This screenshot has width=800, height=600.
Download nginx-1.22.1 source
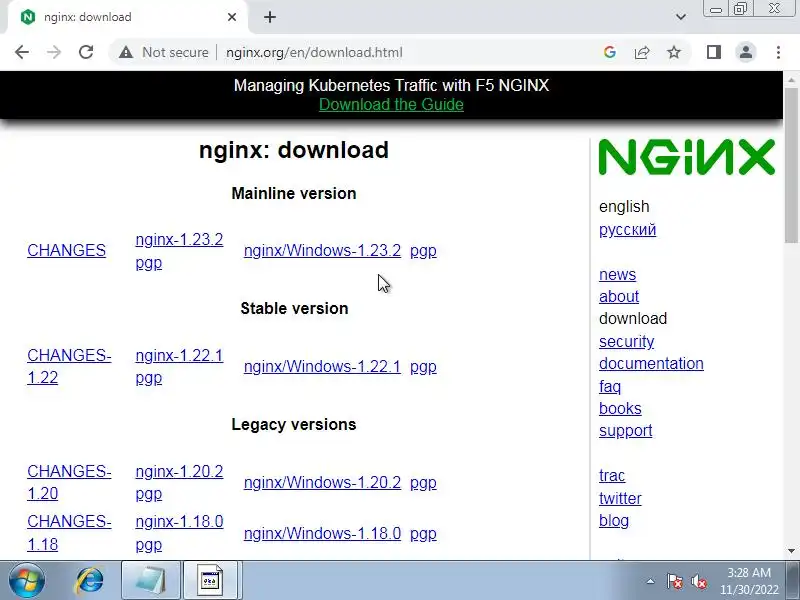(x=179, y=355)
